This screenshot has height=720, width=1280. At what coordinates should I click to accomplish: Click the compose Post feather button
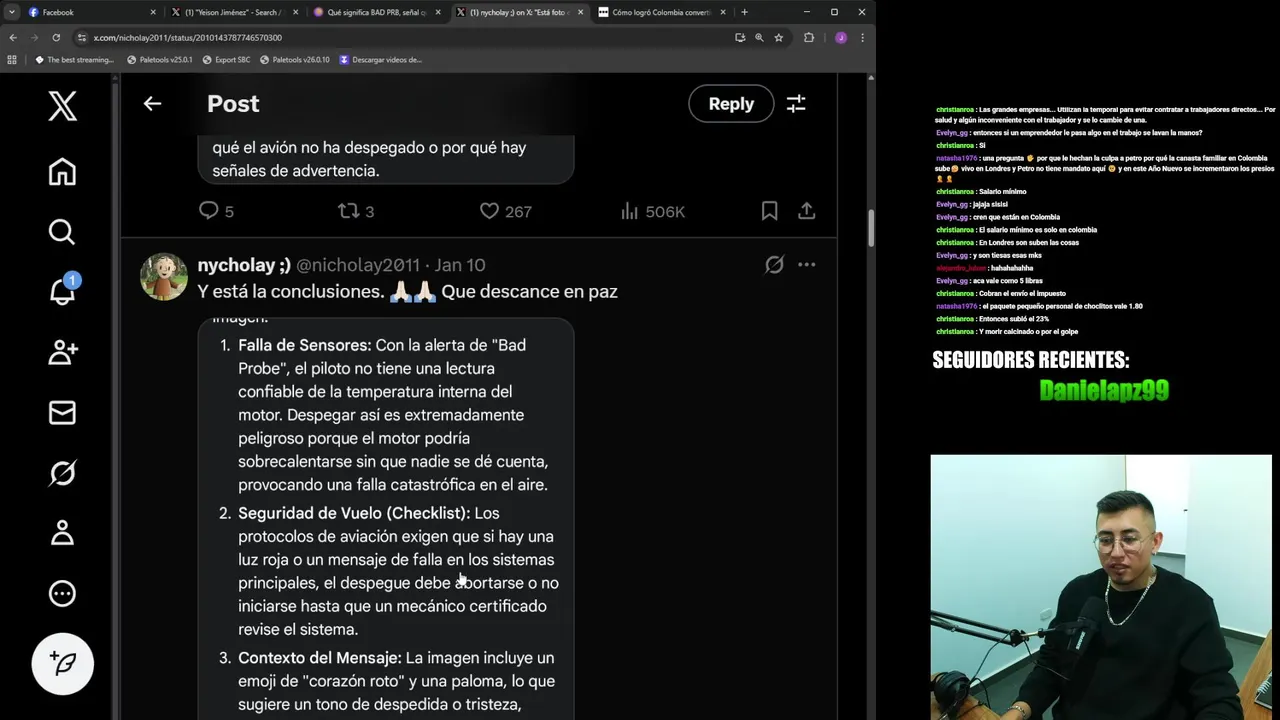tap(62, 663)
